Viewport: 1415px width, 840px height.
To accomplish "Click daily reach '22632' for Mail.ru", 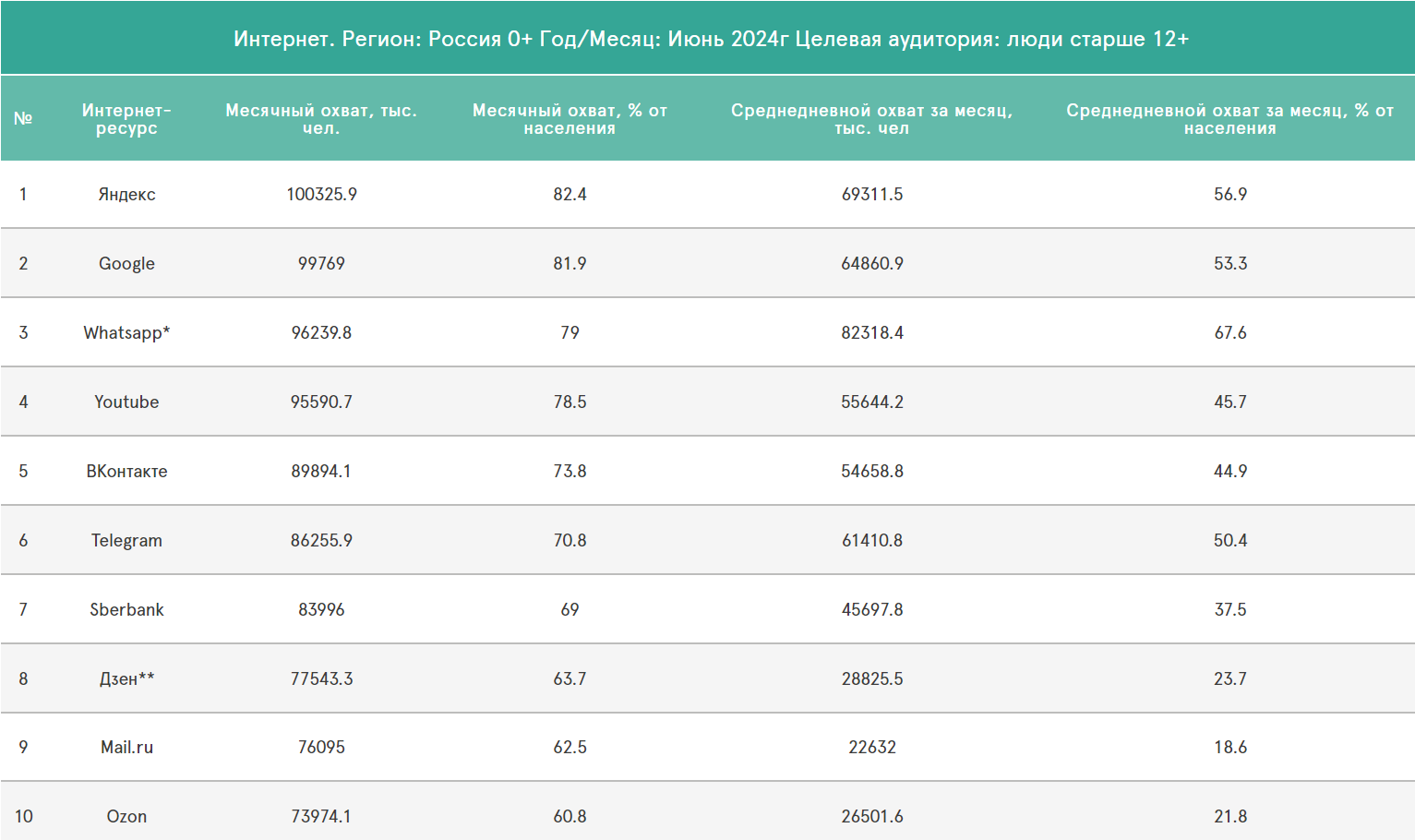I will coord(872,747).
